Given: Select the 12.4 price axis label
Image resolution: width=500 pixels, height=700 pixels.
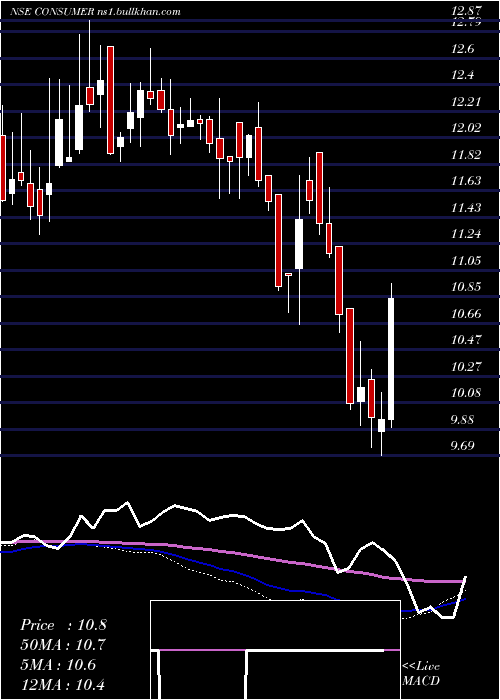Looking at the screenshot, I should pos(463,75).
